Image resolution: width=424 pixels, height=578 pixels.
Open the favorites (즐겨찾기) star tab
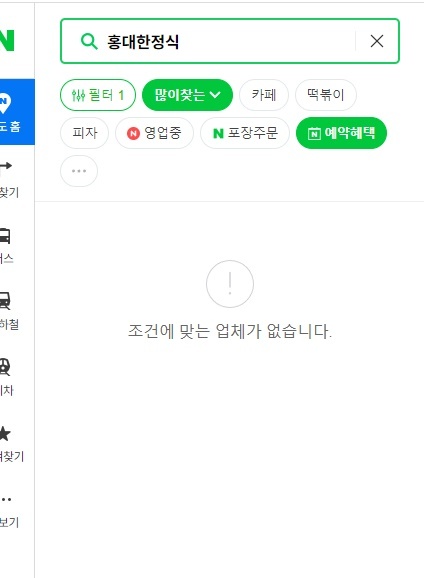pos(11,443)
